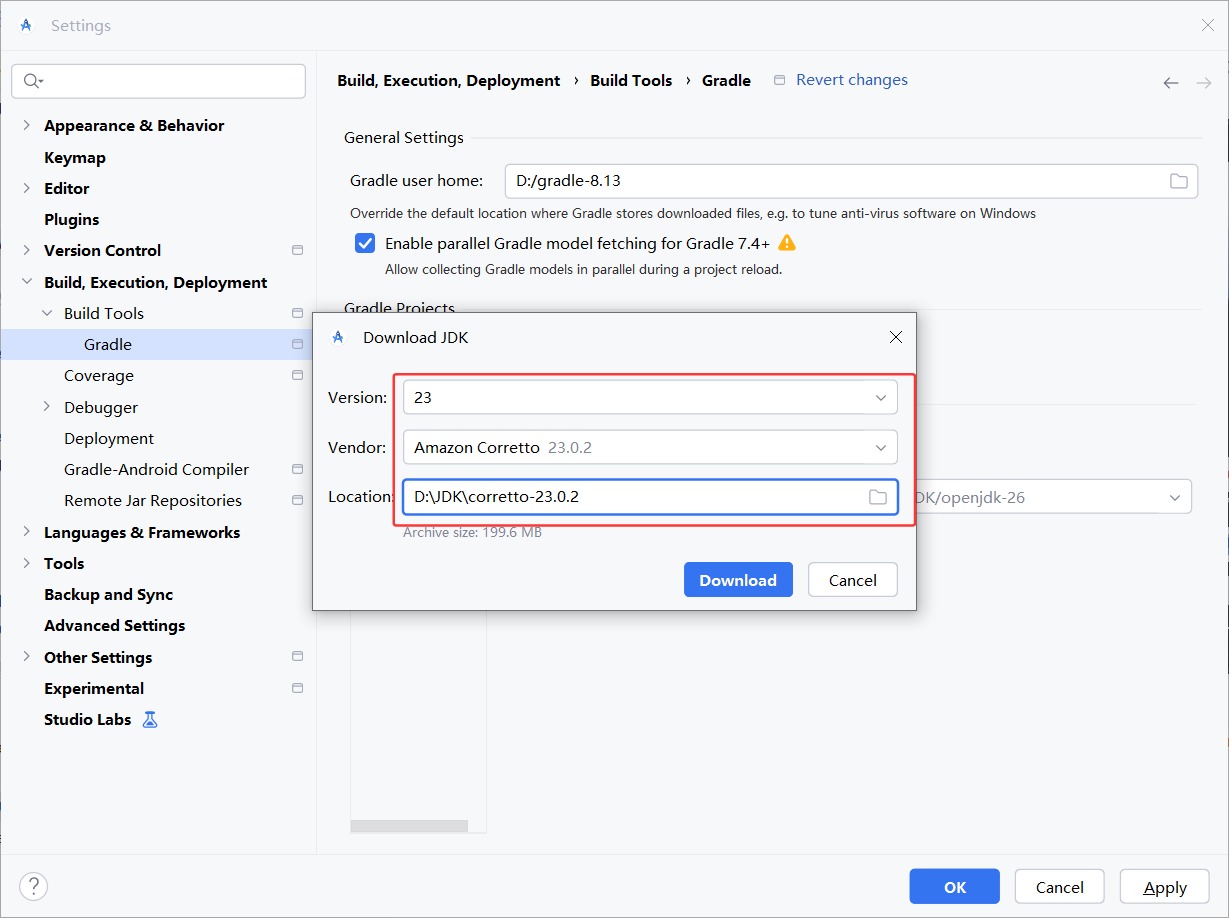Click the Revert changes link
Image resolution: width=1229 pixels, height=918 pixels.
[852, 80]
